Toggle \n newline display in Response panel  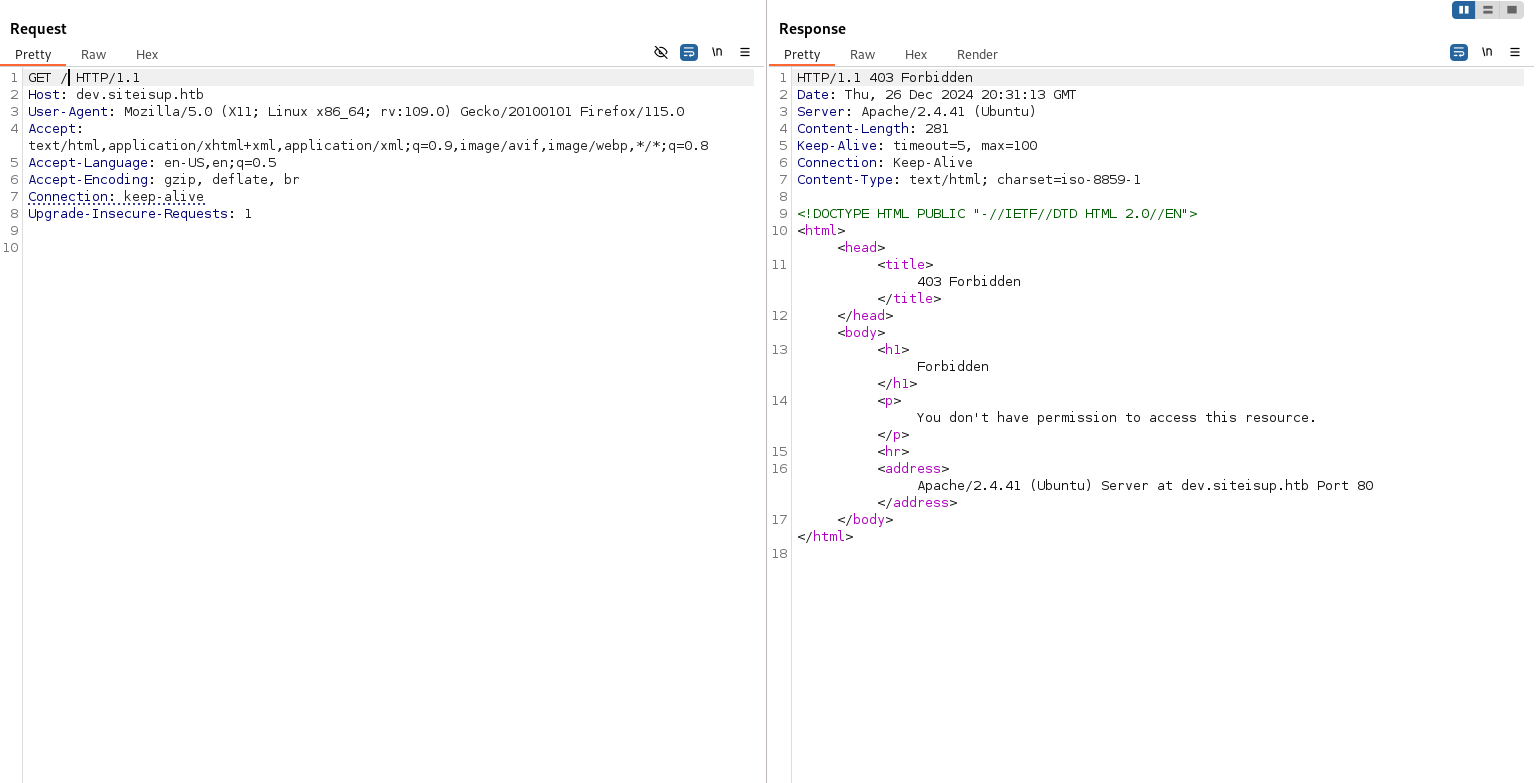pyautogui.click(x=1487, y=52)
